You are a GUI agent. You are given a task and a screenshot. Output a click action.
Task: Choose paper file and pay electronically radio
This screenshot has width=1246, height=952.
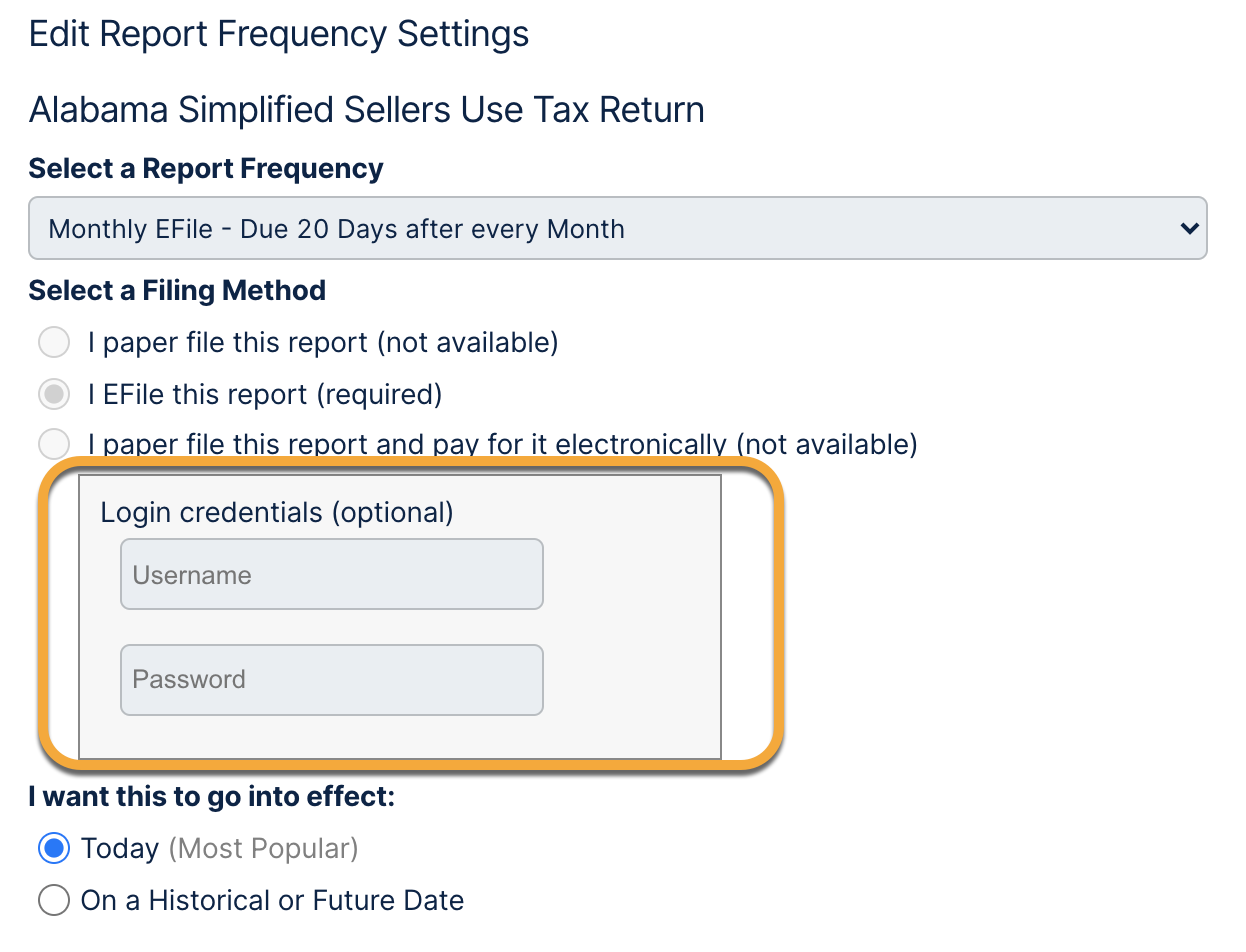point(54,443)
